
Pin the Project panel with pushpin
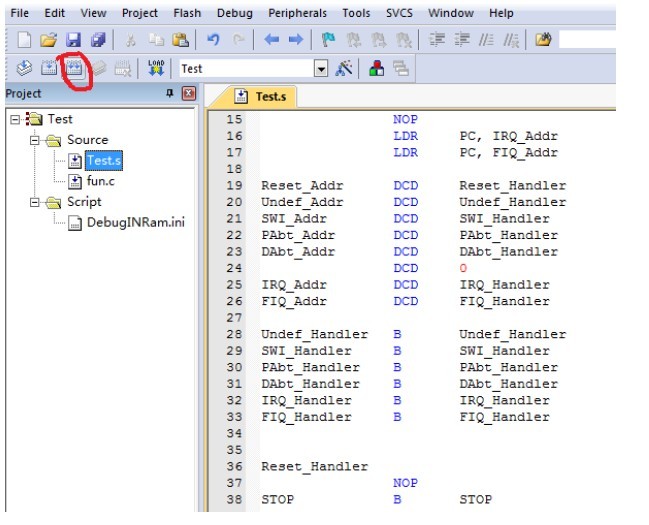[169, 94]
